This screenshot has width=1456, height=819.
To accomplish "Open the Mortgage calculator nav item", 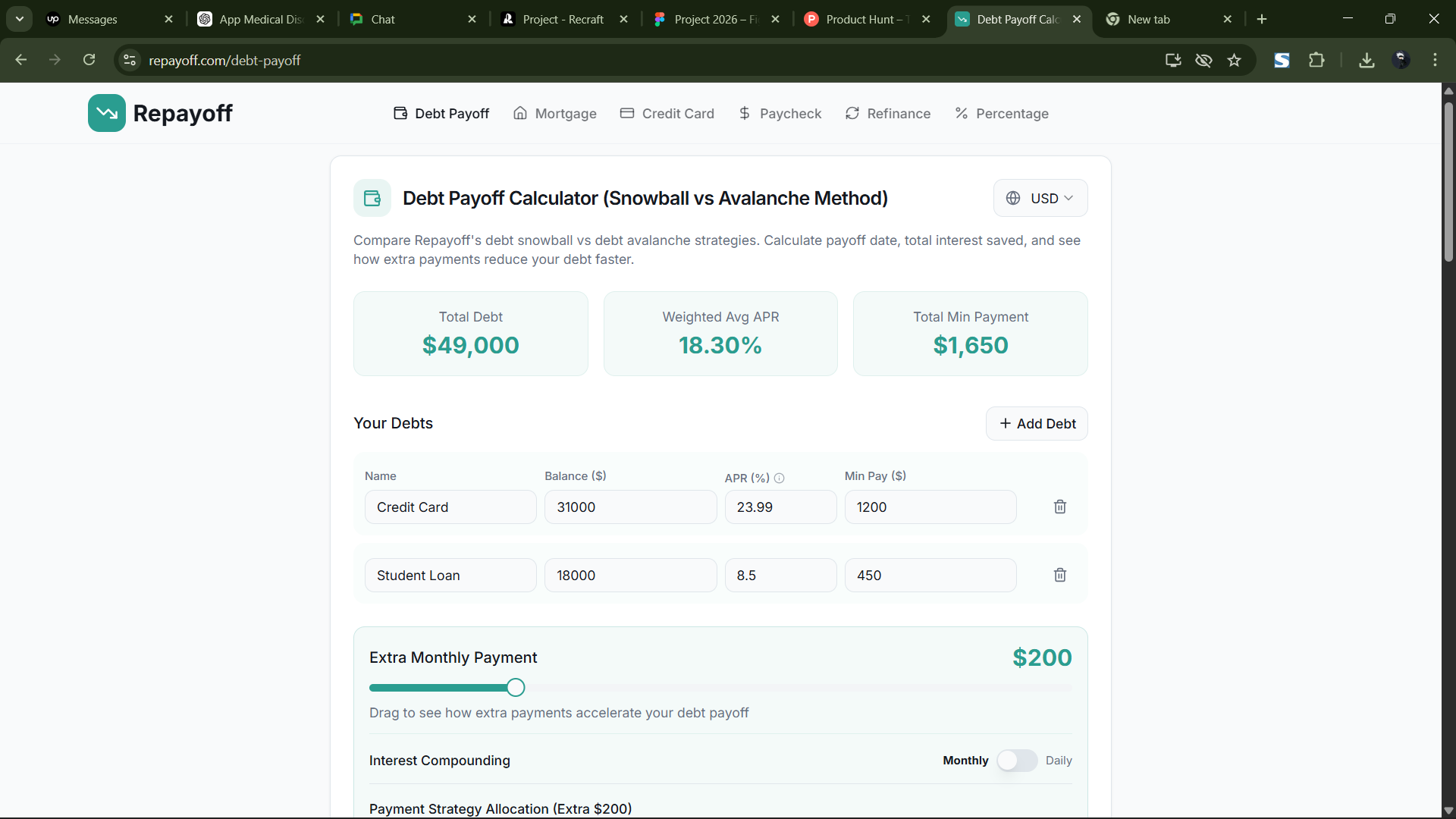I will point(555,113).
